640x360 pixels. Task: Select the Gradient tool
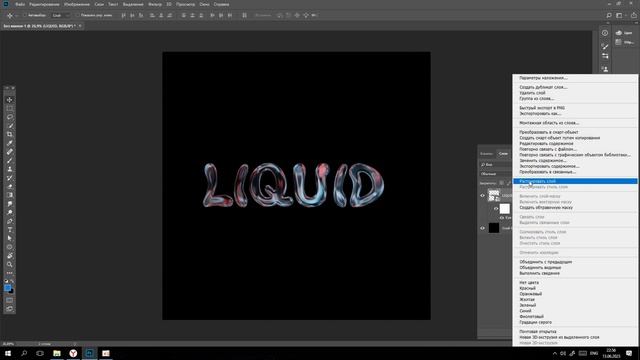pyautogui.click(x=9, y=195)
